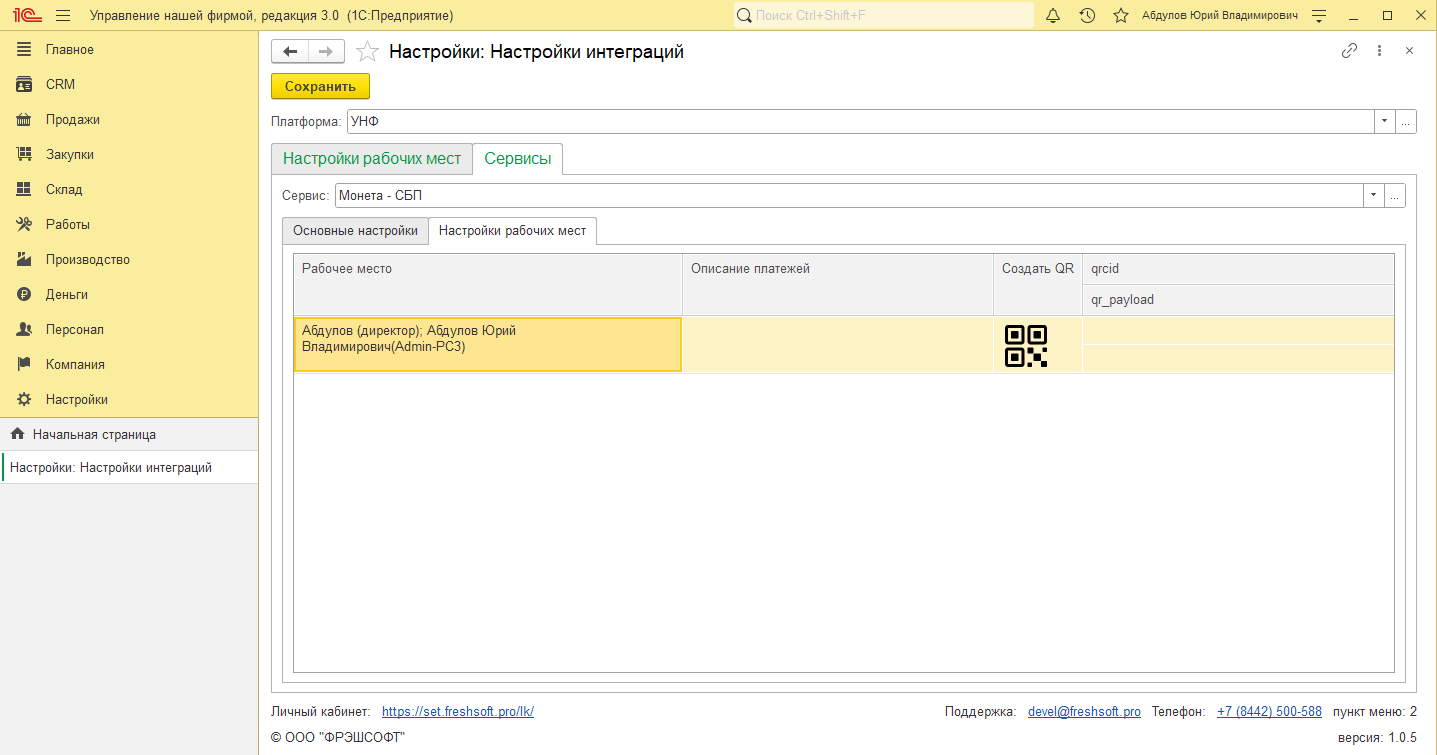Go to Начальная страница

(129, 435)
